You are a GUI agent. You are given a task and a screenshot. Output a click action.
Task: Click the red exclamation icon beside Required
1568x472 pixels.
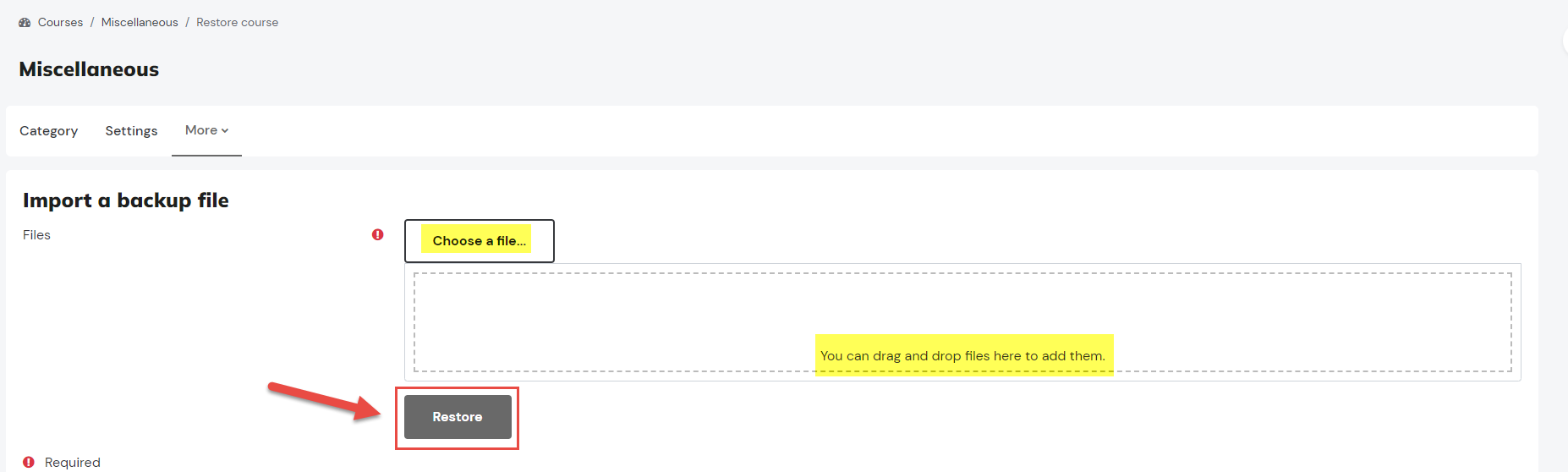point(29,462)
